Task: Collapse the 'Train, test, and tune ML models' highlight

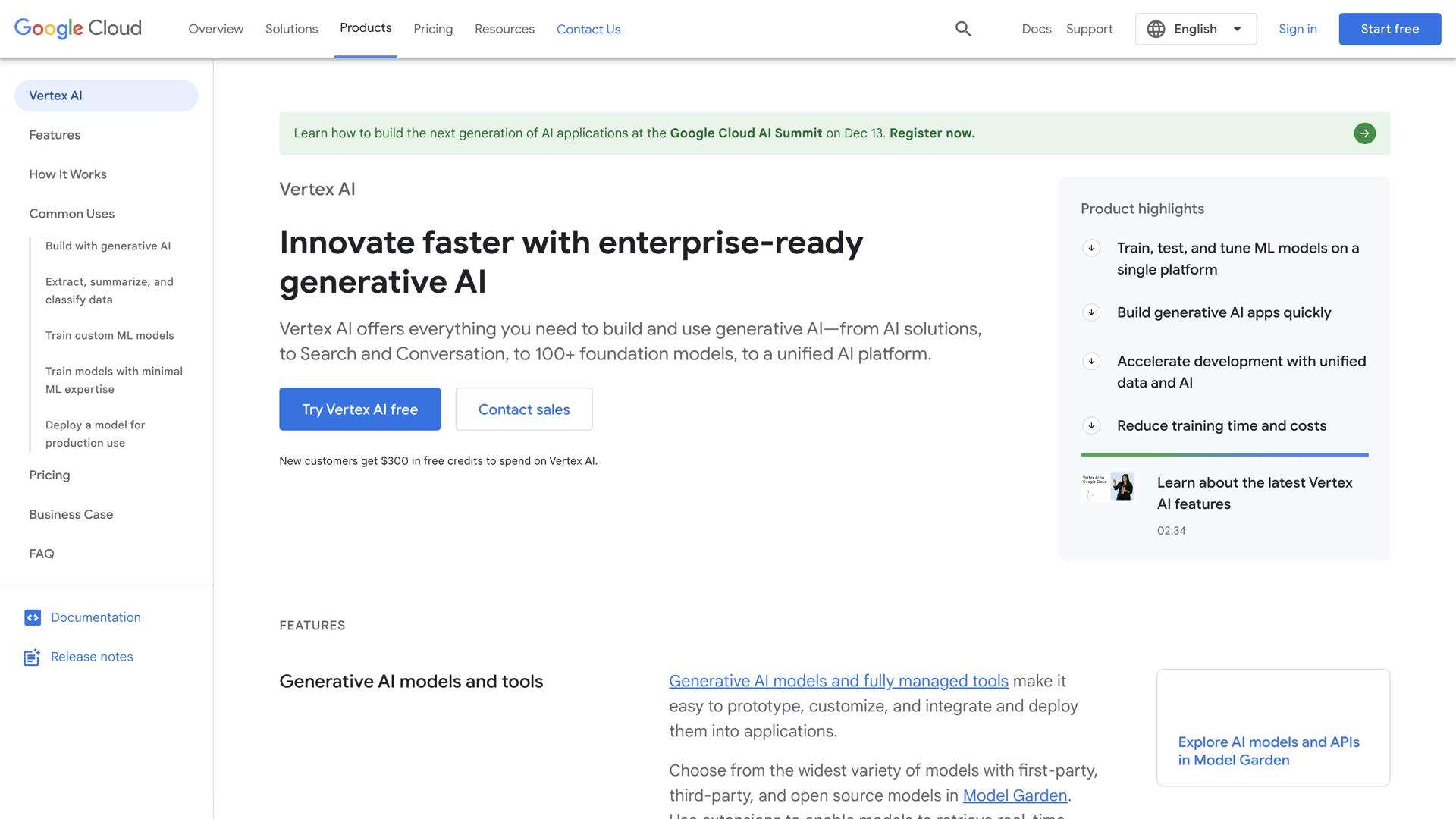Action: [x=1091, y=247]
